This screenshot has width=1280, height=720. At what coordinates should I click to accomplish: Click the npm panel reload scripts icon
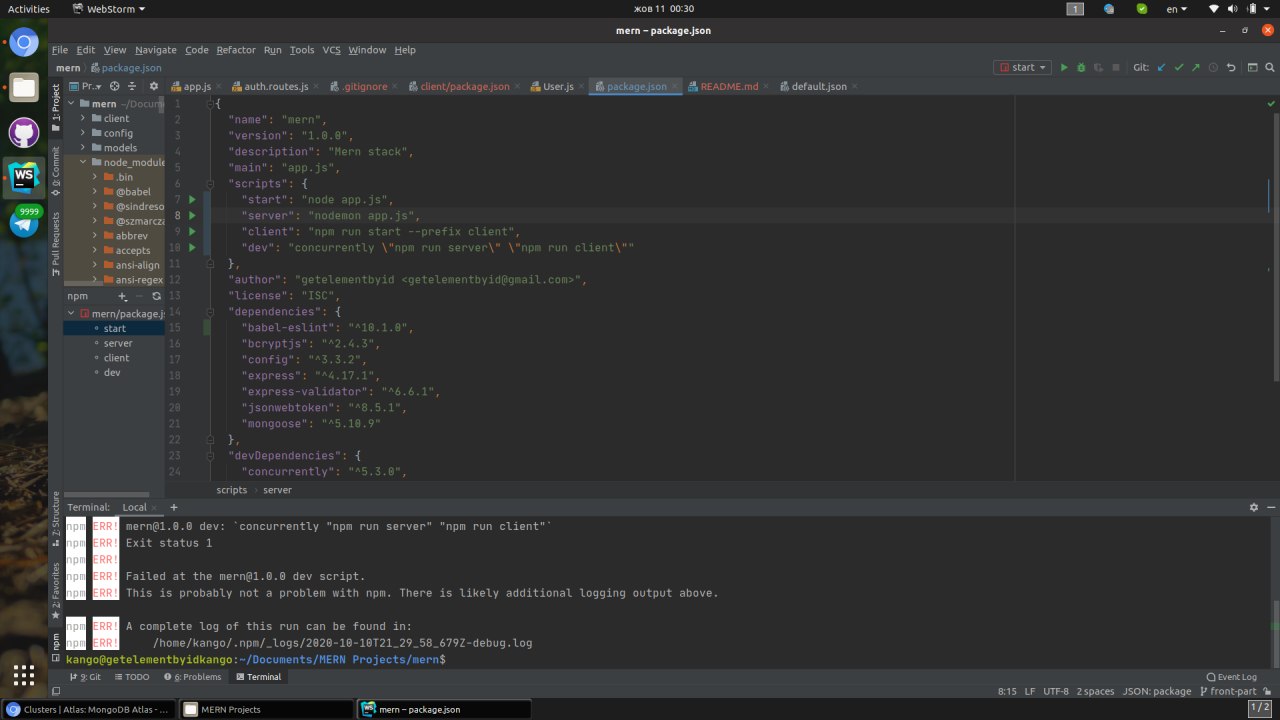pos(157,296)
